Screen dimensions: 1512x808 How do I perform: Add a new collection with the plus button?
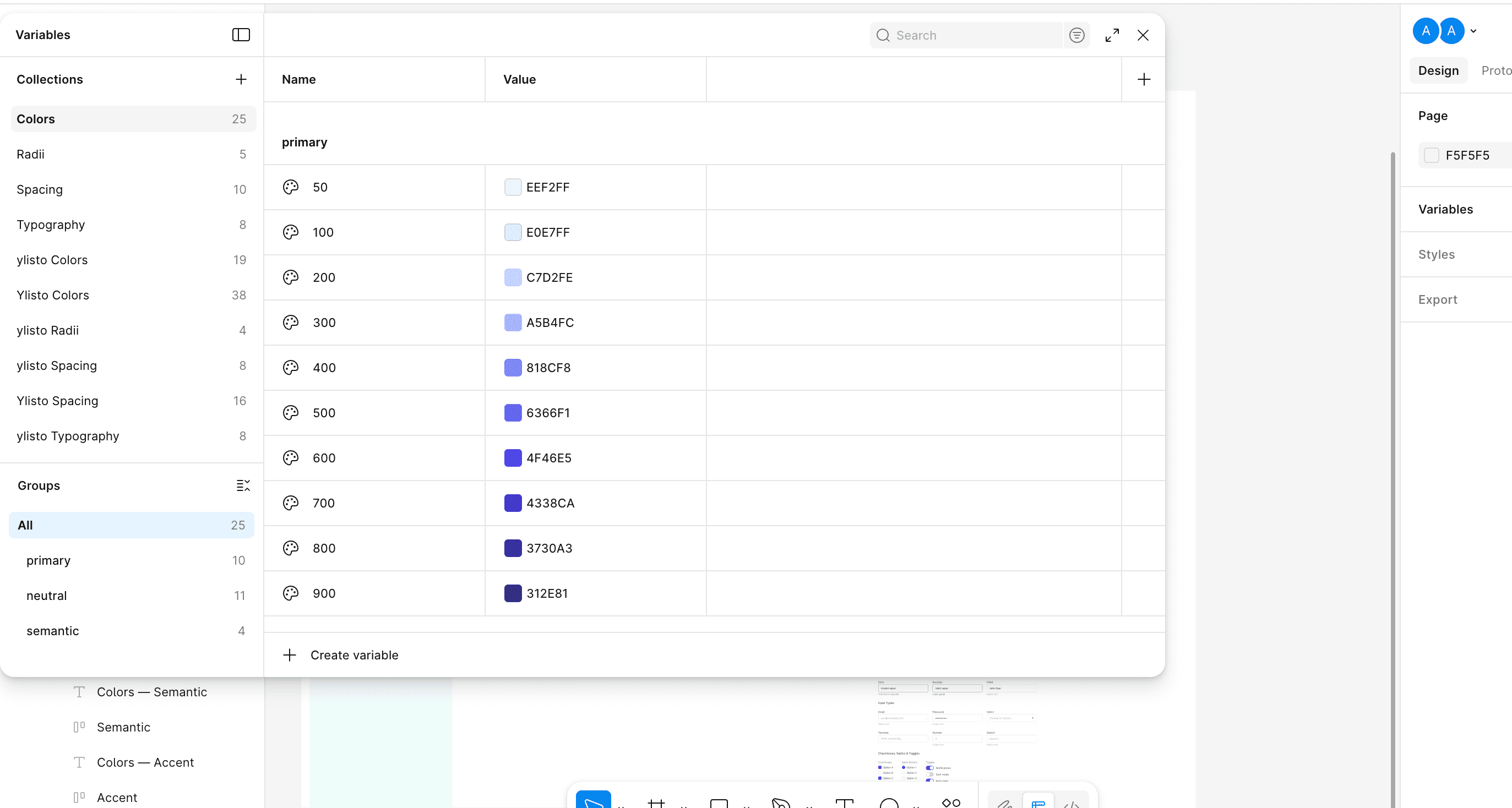point(241,79)
